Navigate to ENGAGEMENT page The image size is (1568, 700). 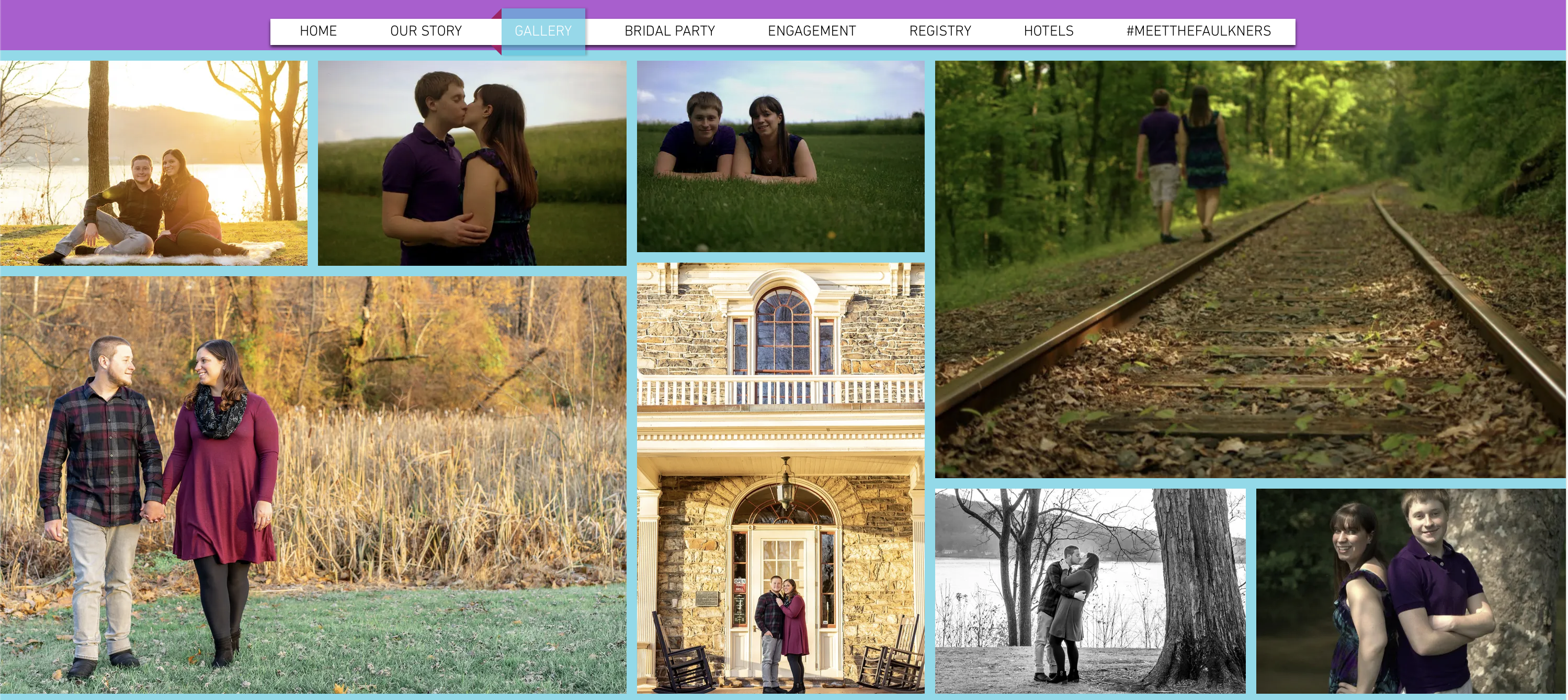click(811, 31)
